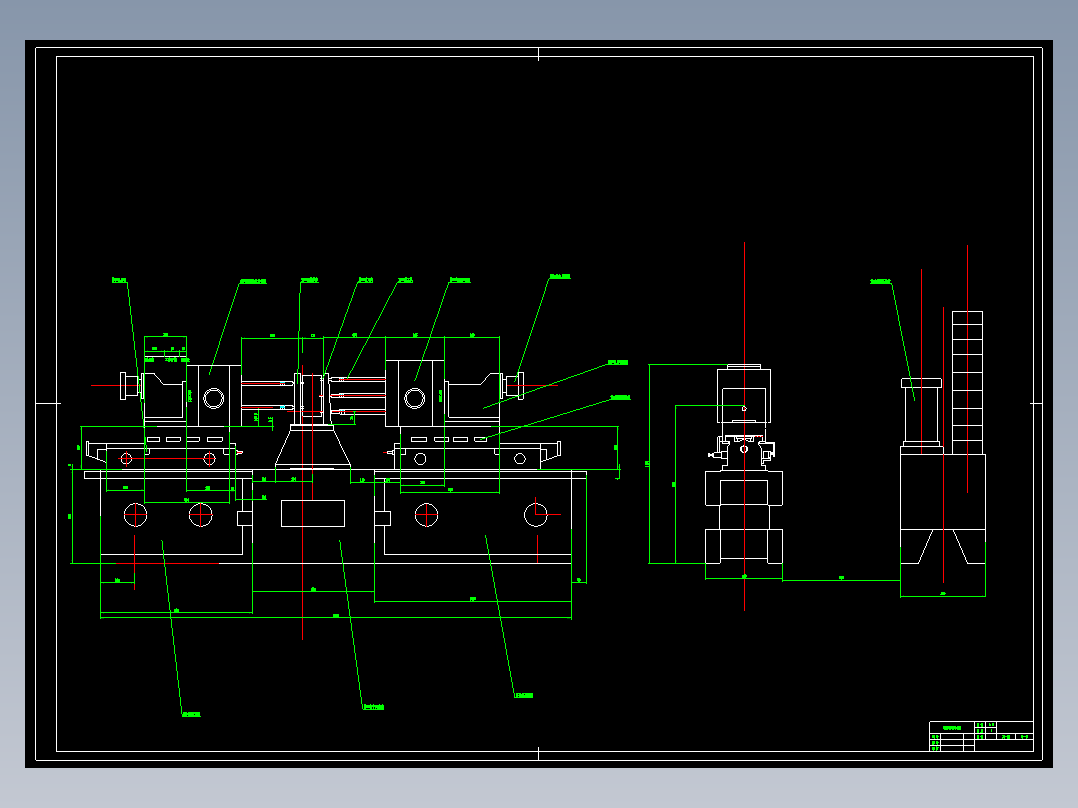
Task: Pick the capped cylinder in the rightmost view
Action: [921, 412]
